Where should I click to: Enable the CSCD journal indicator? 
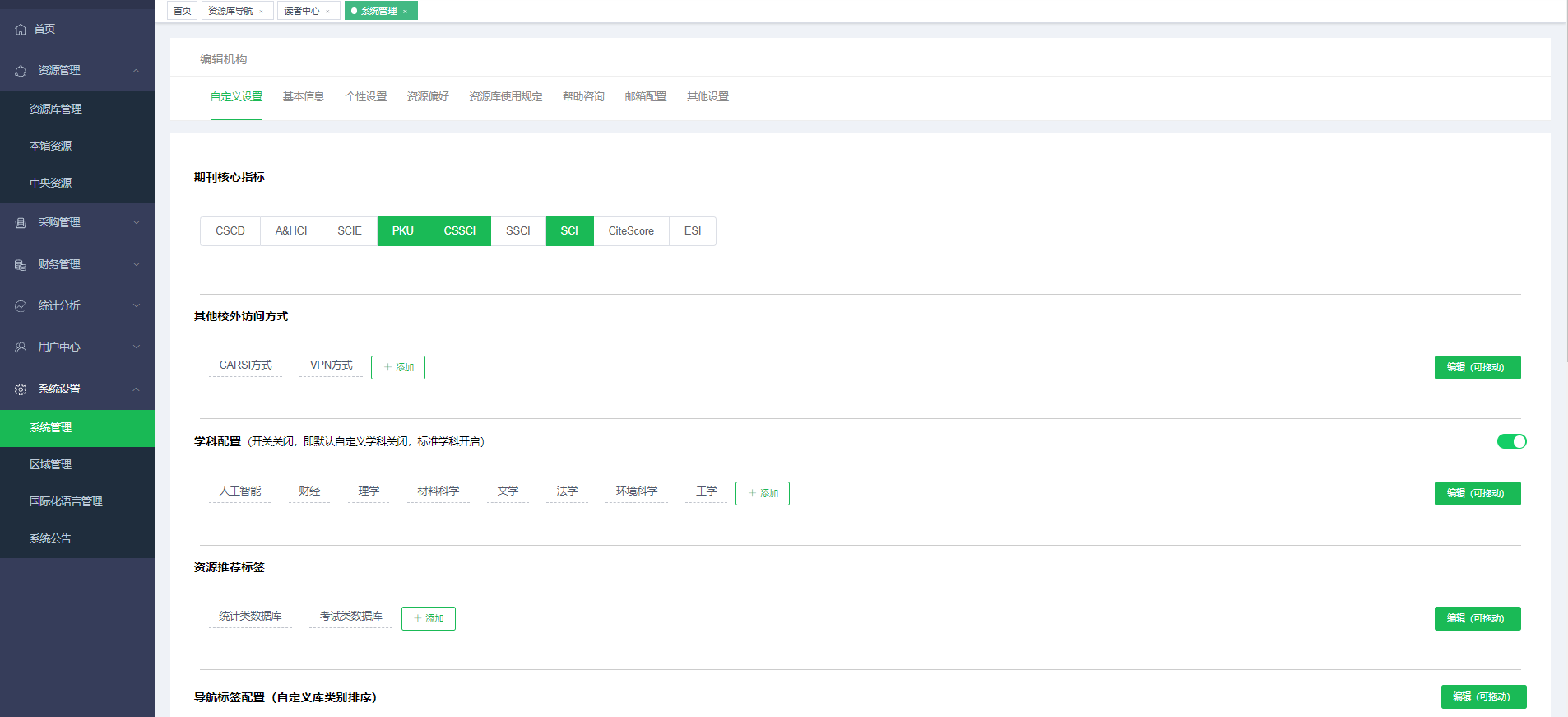[x=230, y=231]
